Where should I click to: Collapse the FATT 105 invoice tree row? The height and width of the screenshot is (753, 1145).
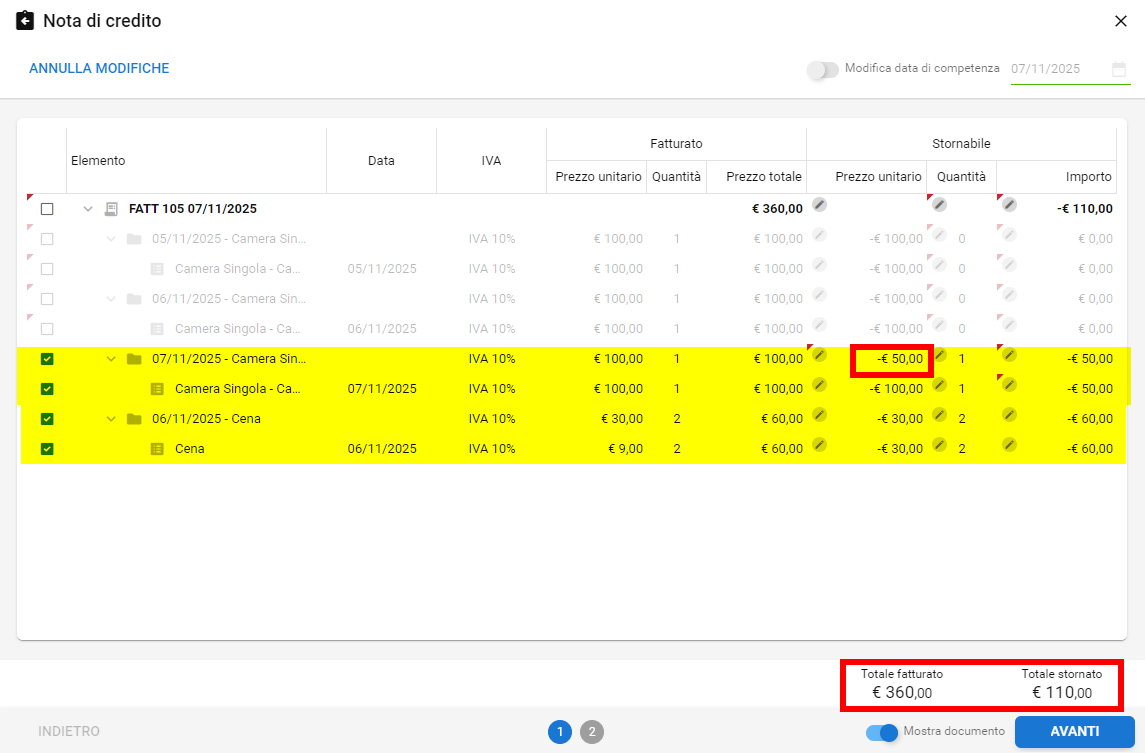pos(88,209)
